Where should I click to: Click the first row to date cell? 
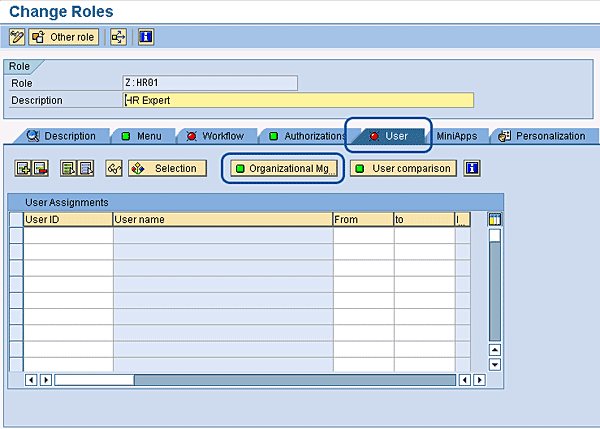tap(425, 235)
